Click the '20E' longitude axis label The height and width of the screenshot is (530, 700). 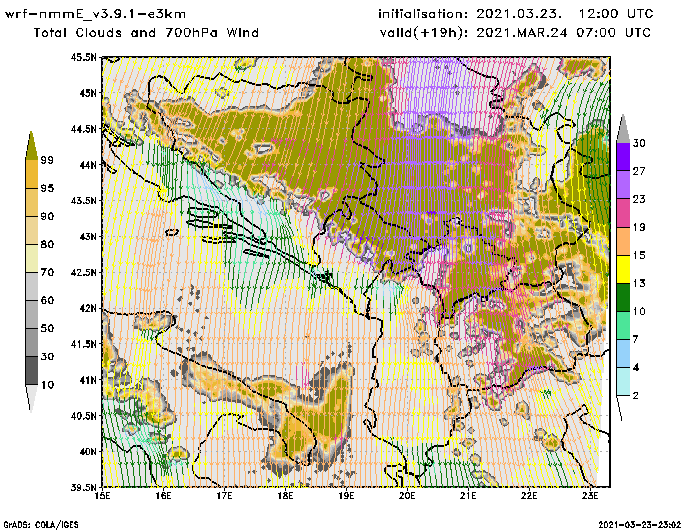click(407, 496)
